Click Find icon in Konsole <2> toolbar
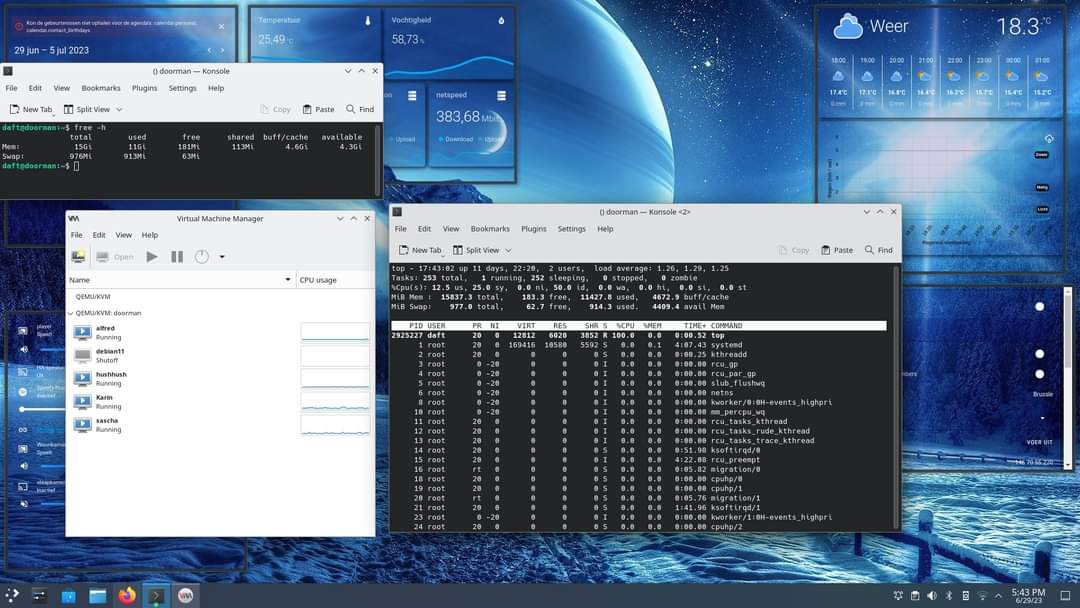1080x608 pixels. 869,250
